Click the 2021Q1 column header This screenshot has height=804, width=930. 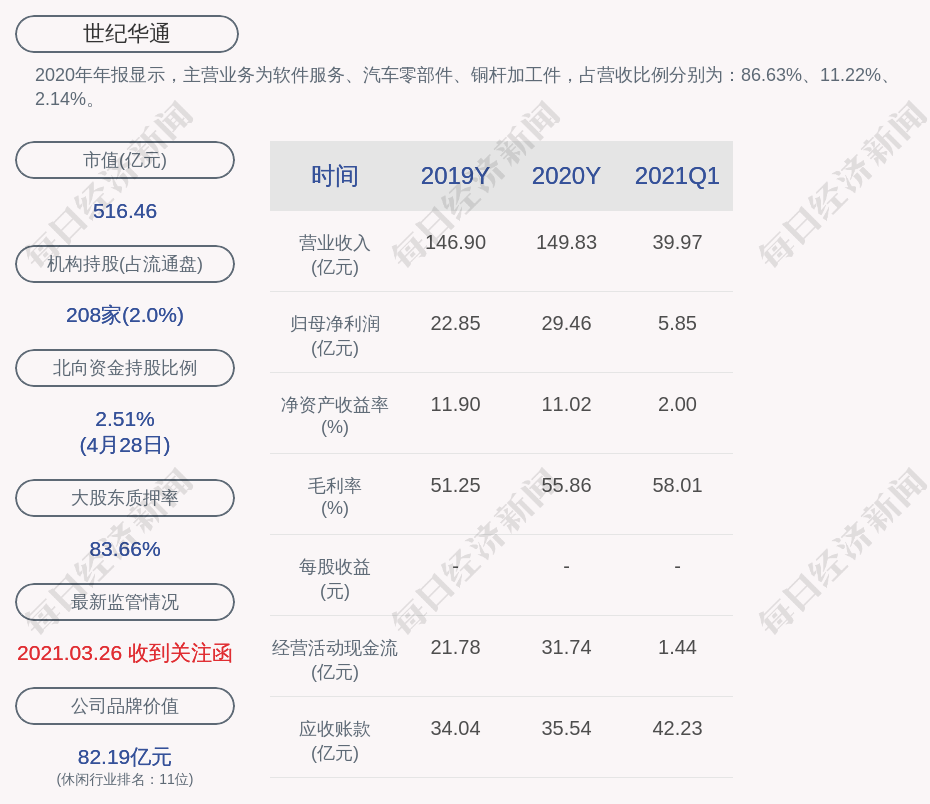click(677, 176)
